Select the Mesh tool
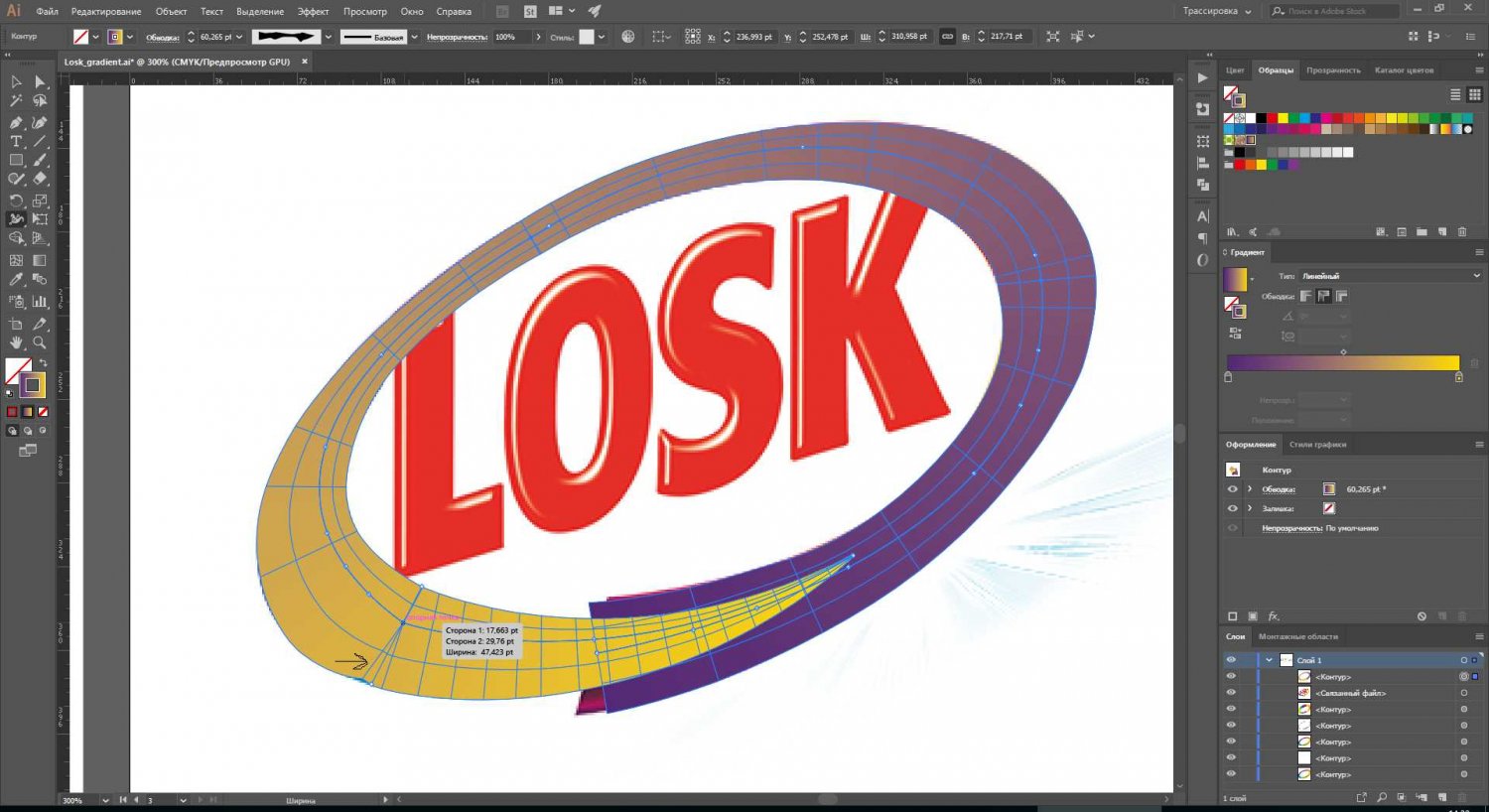Screen dimensions: 1489x812 pos(16,260)
